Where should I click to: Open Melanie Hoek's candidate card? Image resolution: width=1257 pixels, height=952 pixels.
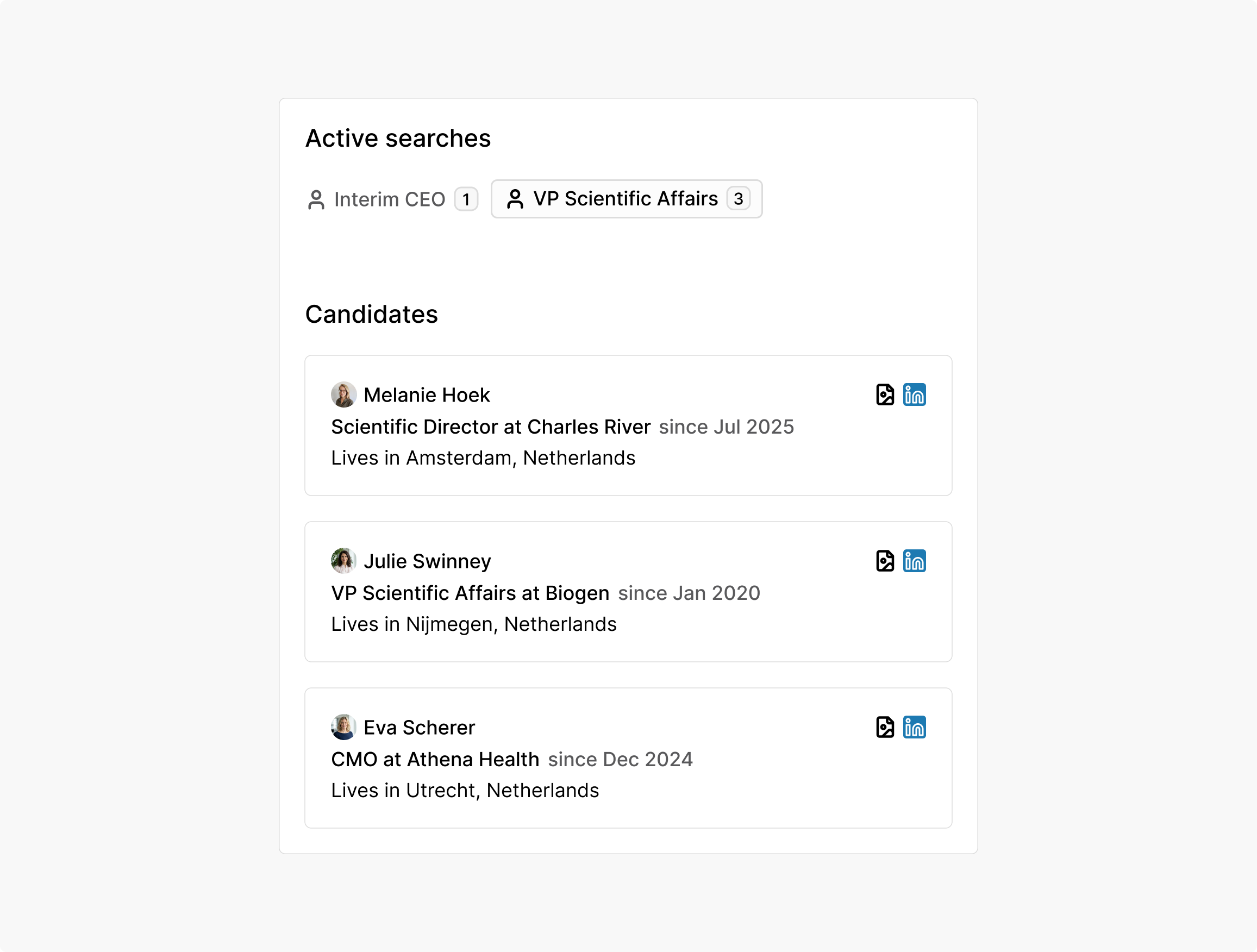coord(627,426)
